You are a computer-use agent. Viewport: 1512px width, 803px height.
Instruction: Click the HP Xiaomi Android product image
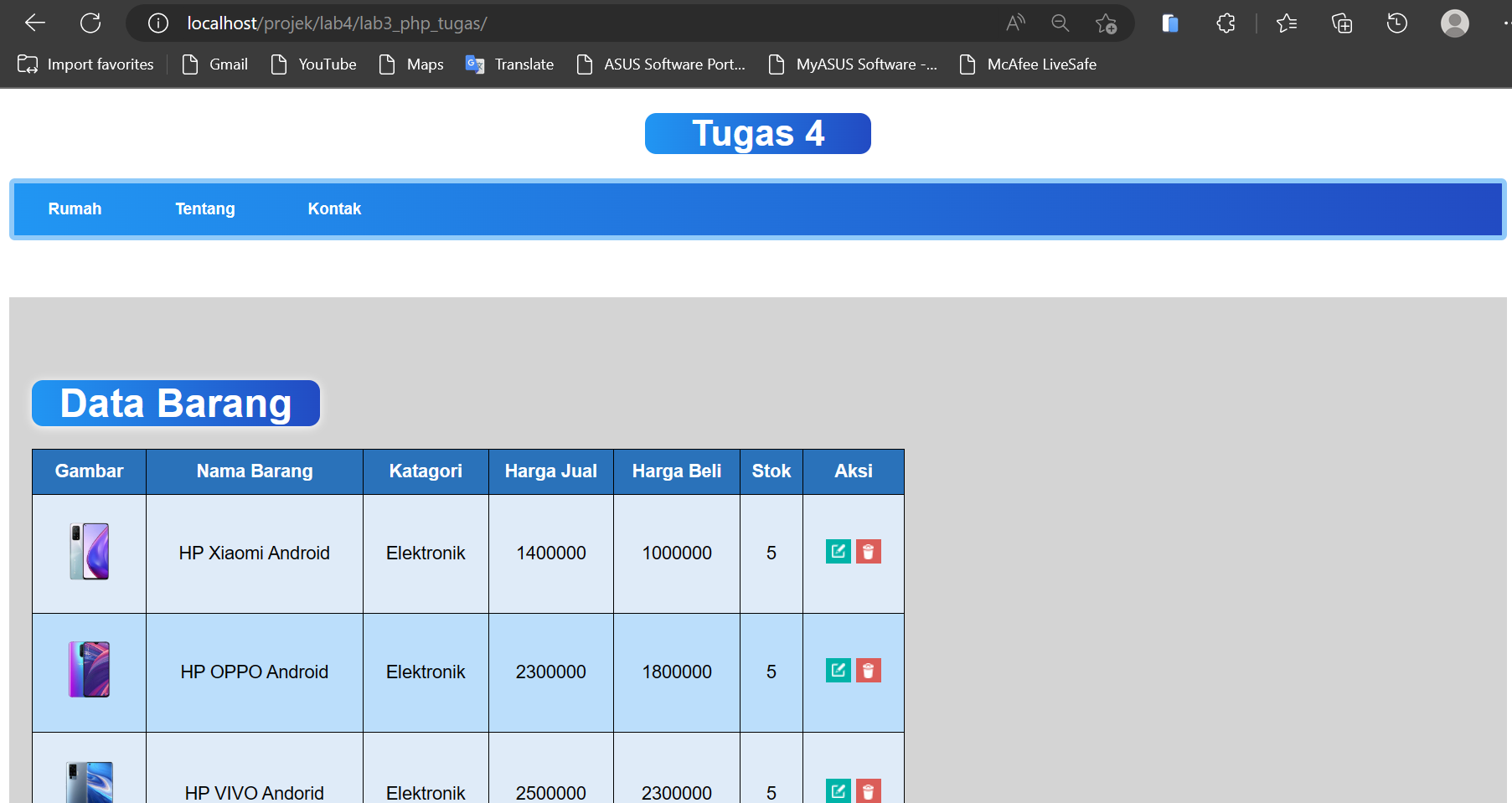point(89,553)
